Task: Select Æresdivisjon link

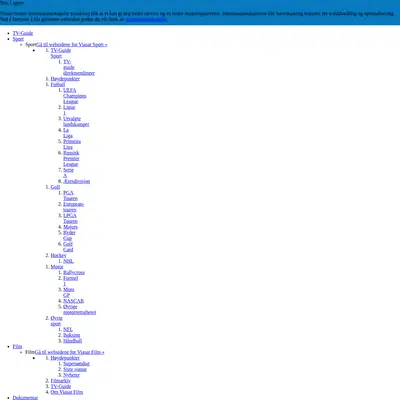Action: point(76,181)
